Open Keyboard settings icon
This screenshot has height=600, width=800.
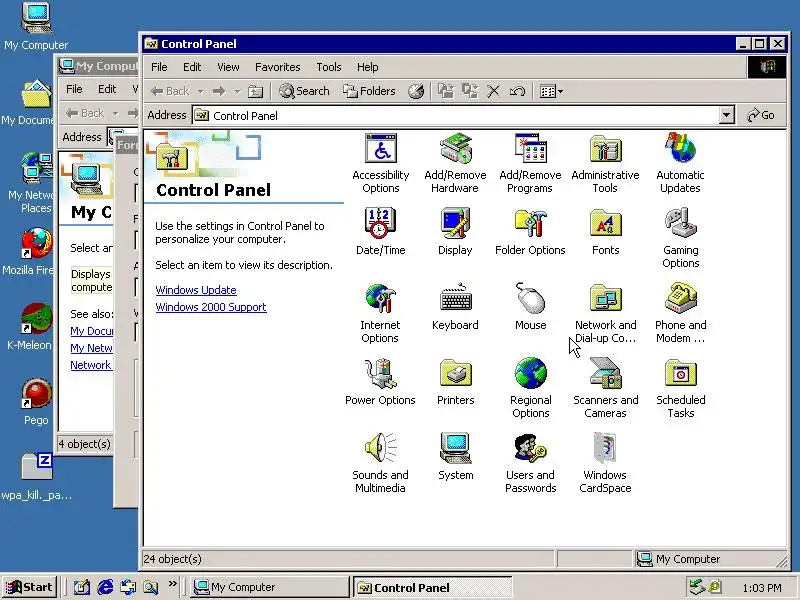tap(455, 306)
